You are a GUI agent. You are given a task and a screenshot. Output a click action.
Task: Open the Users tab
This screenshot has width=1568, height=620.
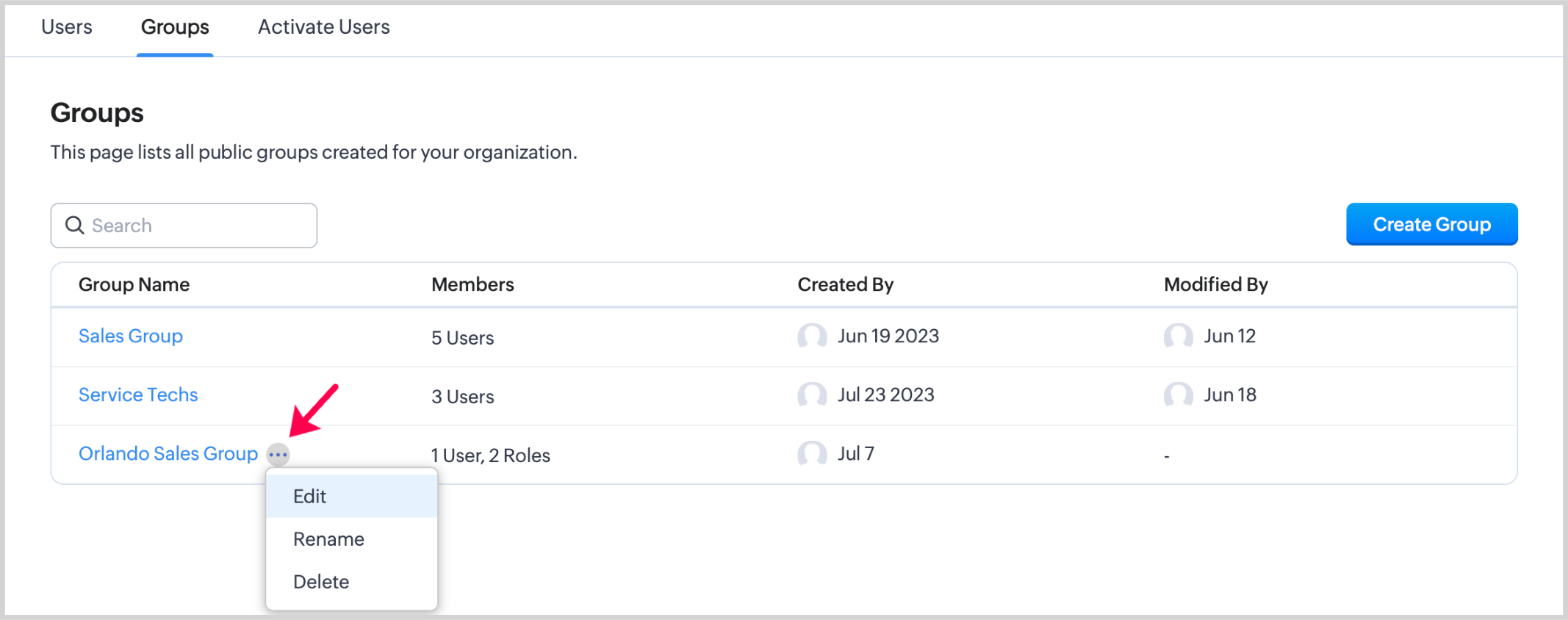tap(66, 27)
